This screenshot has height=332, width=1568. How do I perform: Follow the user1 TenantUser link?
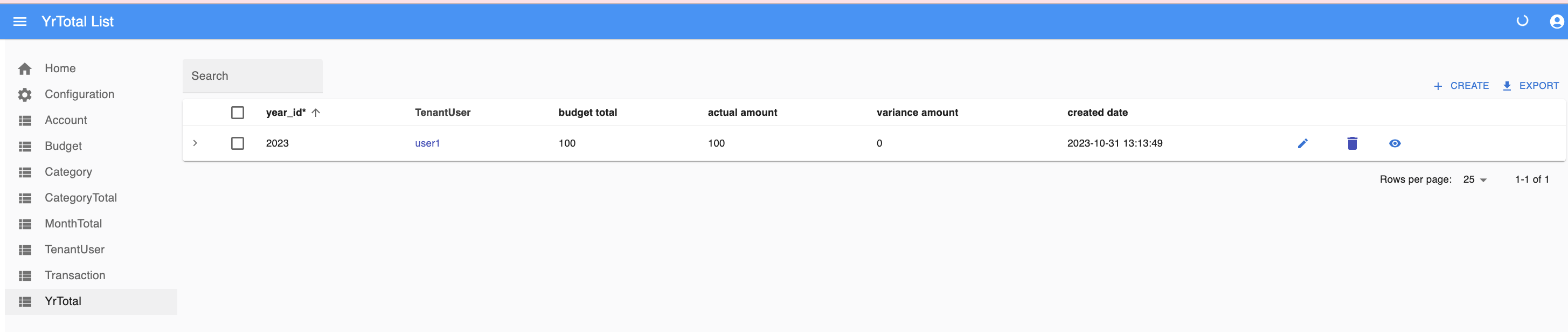tap(427, 144)
